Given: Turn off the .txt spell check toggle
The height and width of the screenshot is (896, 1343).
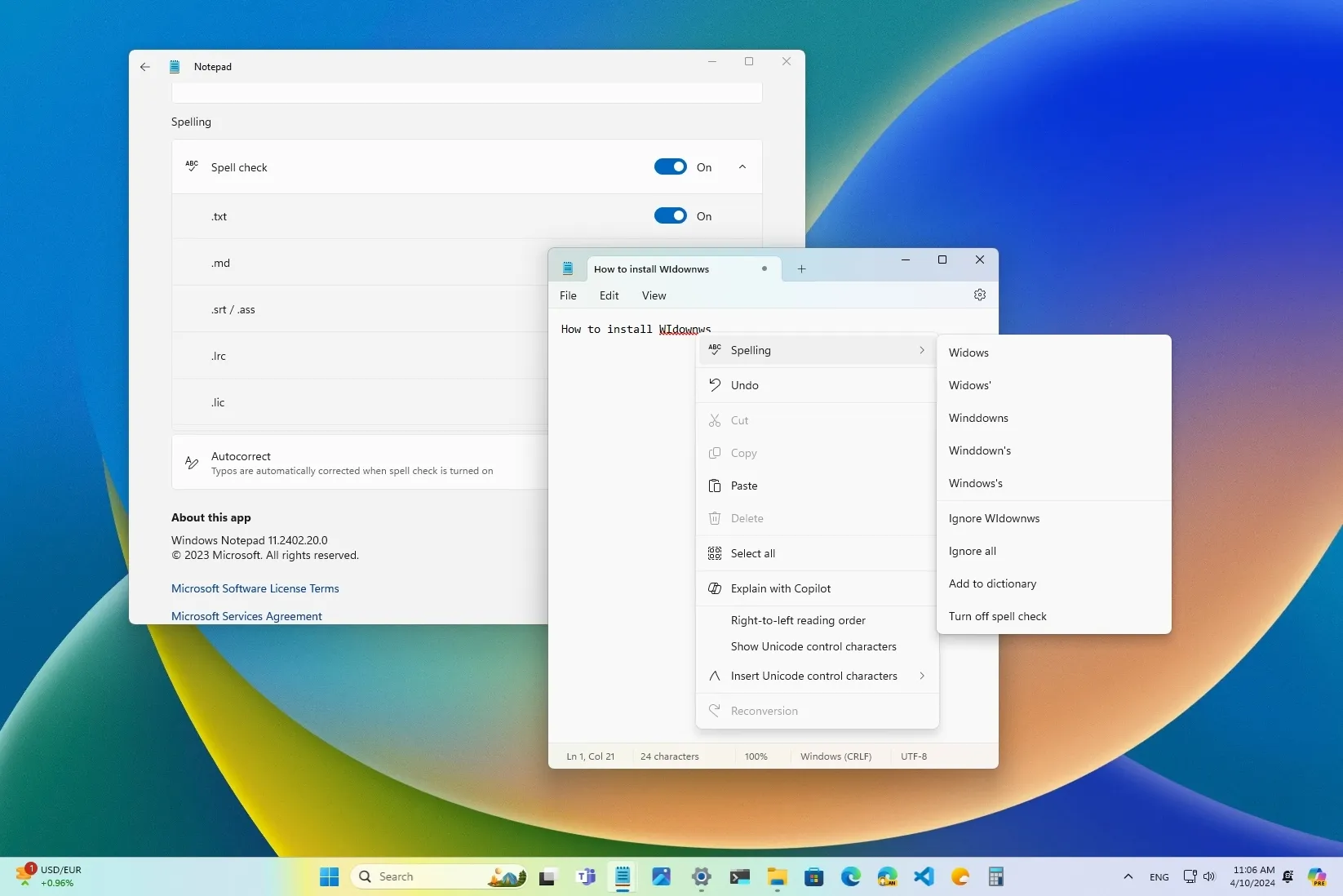Looking at the screenshot, I should pyautogui.click(x=671, y=215).
